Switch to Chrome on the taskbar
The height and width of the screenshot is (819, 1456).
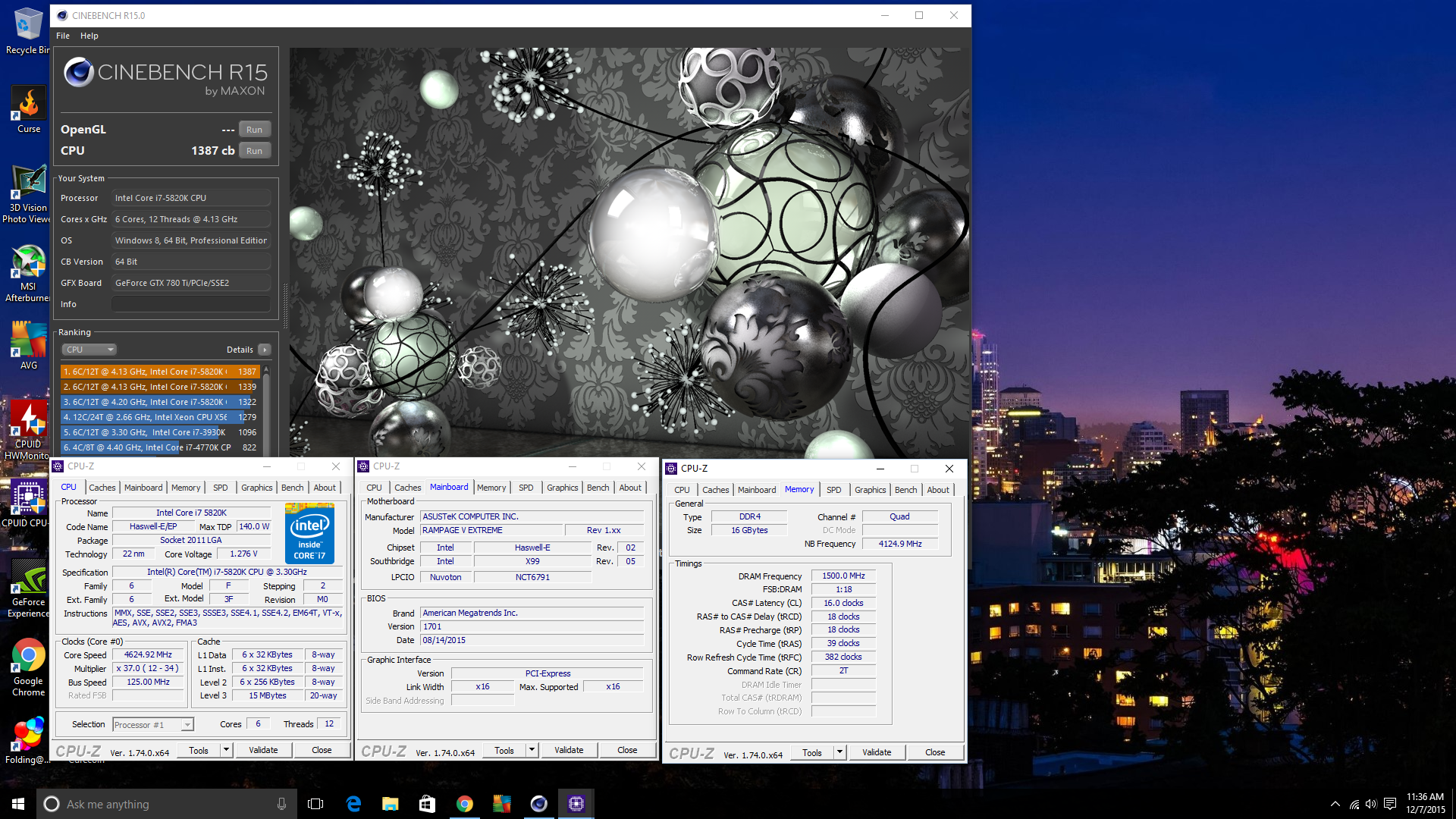[x=464, y=804]
